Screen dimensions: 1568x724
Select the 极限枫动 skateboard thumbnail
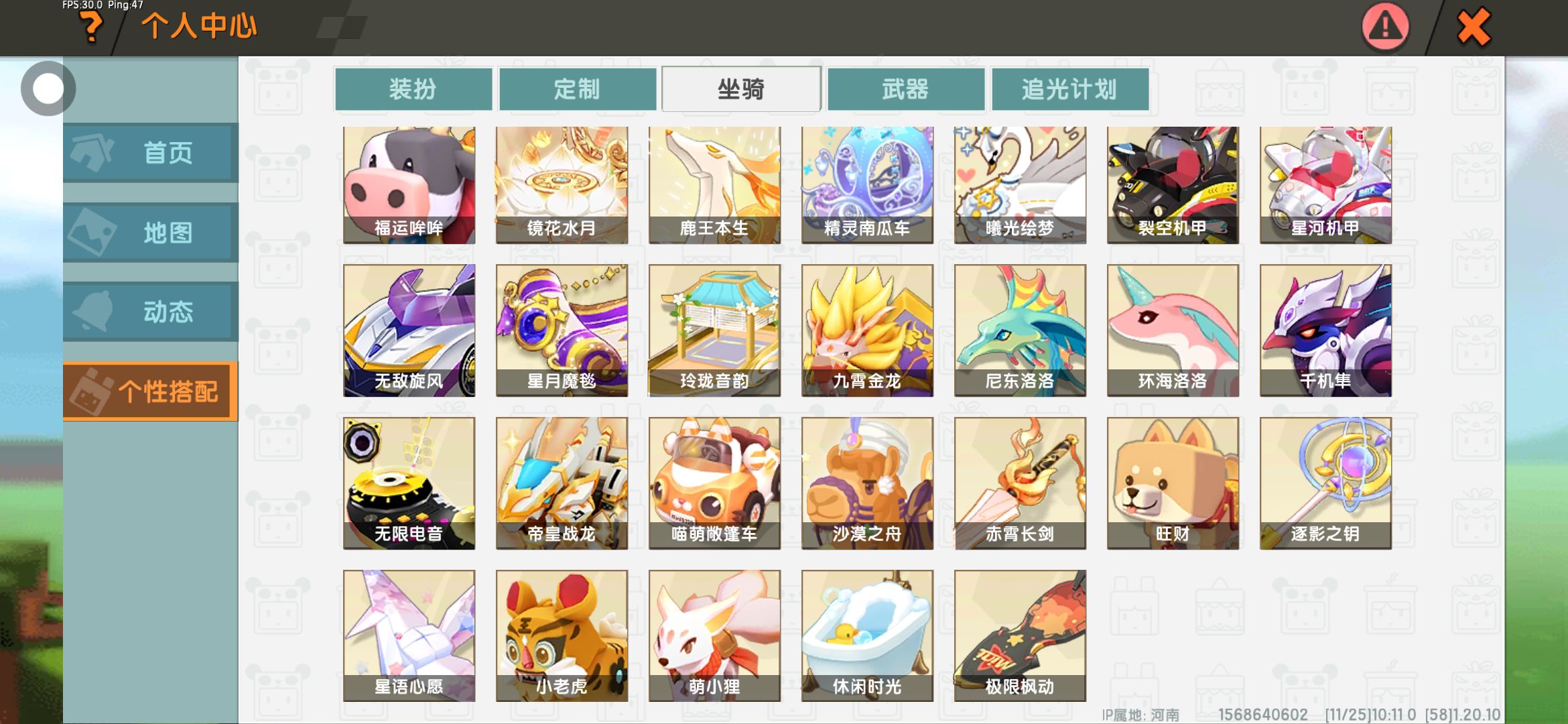point(1020,636)
